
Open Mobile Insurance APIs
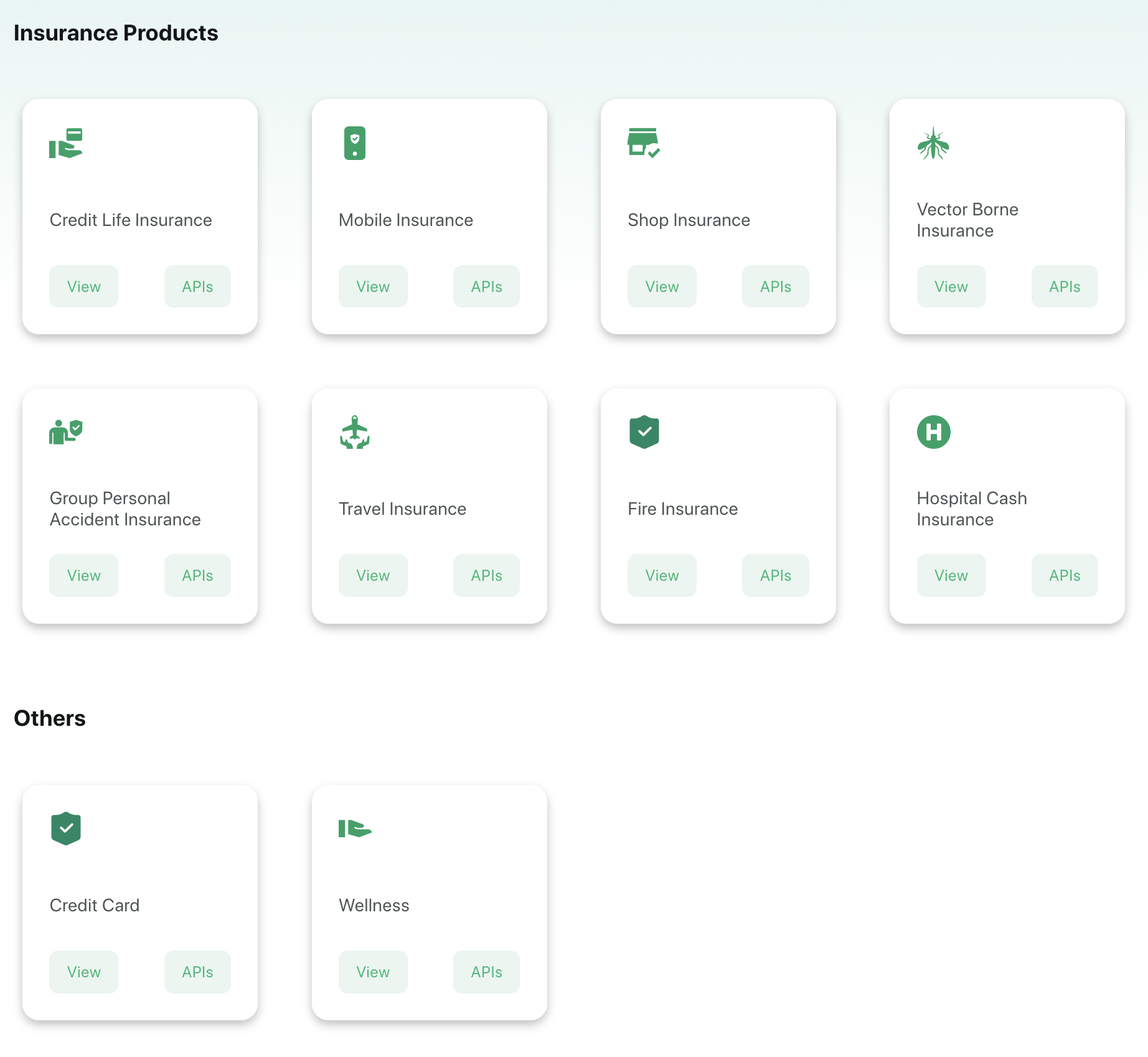click(x=486, y=286)
